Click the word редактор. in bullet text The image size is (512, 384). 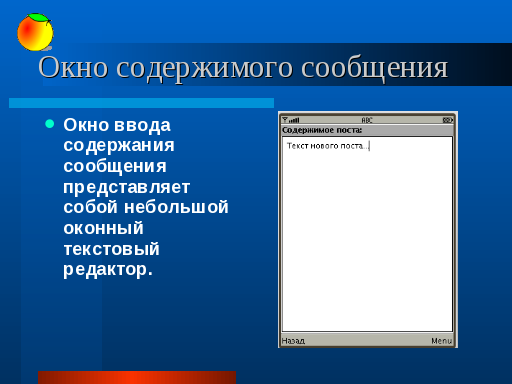point(108,270)
